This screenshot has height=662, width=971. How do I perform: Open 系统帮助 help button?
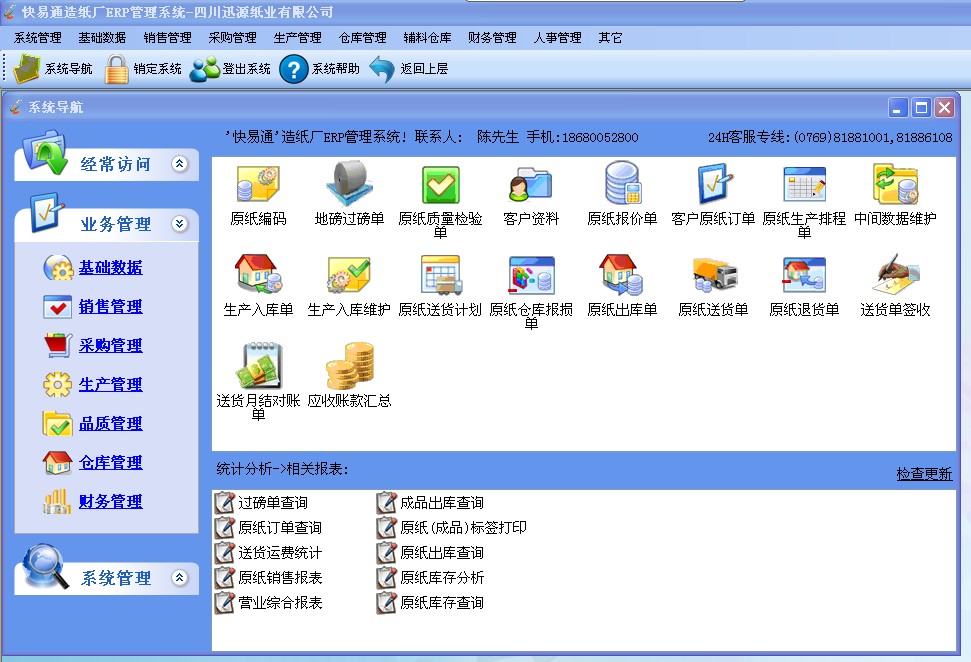(x=320, y=69)
